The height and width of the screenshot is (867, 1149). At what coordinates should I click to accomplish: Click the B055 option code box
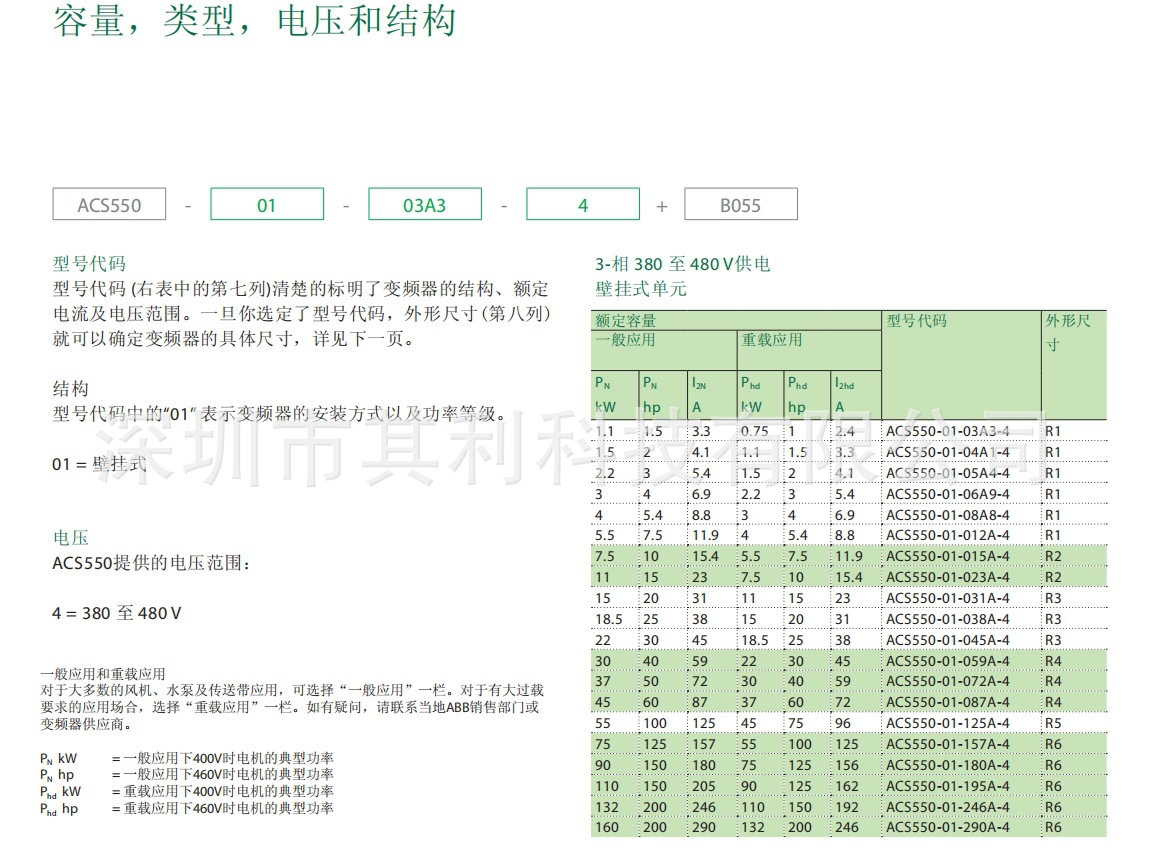(x=741, y=204)
